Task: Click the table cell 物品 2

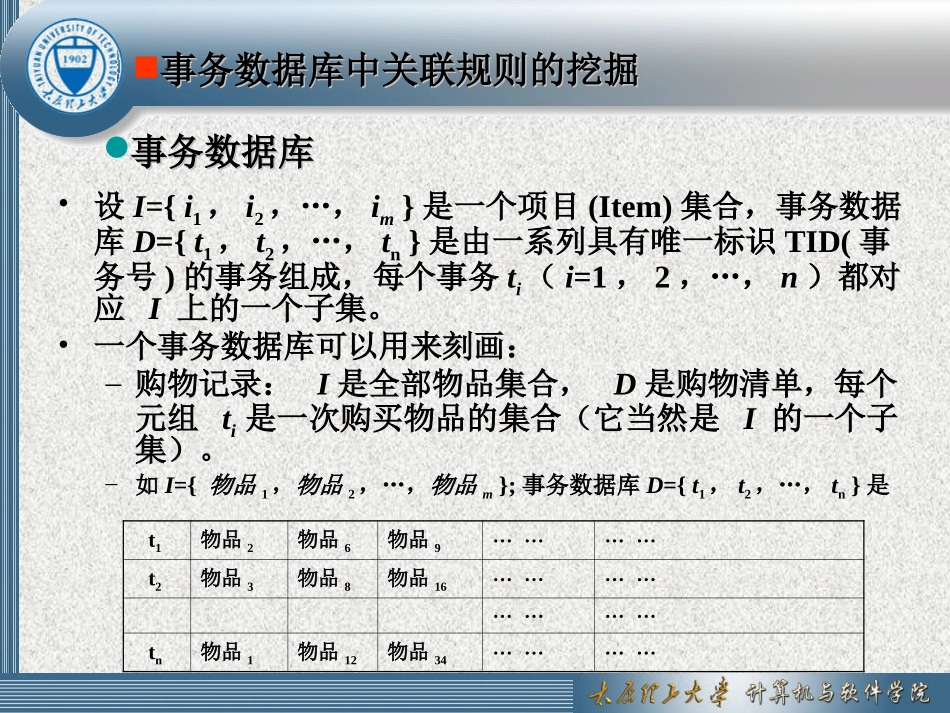Action: click(239, 542)
